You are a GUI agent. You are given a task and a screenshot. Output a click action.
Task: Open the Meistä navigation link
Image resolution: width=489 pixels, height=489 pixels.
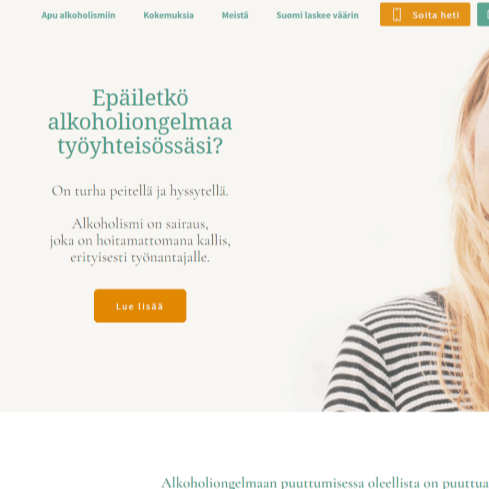tap(235, 15)
